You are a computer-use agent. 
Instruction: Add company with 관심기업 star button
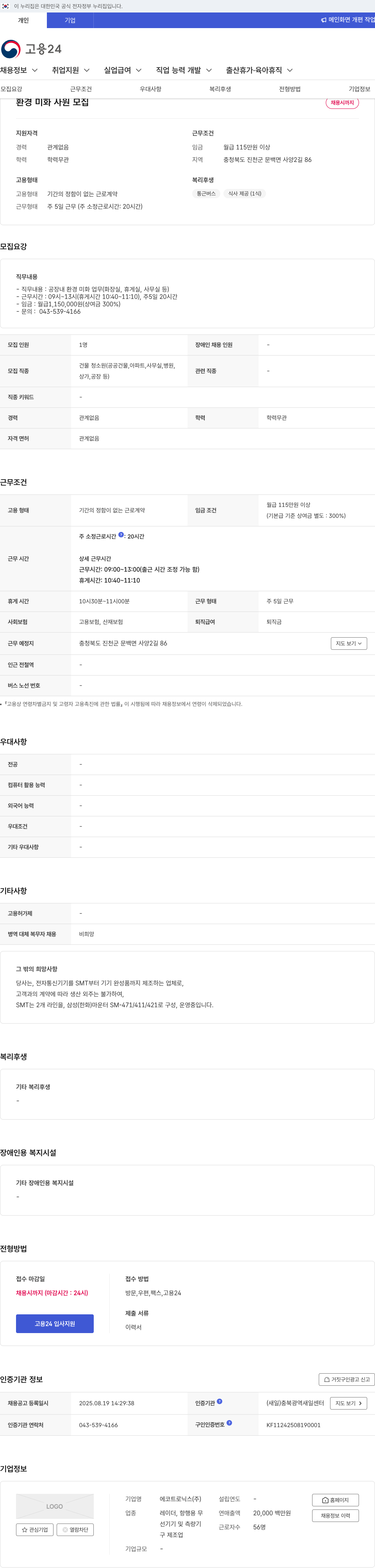pyautogui.click(x=35, y=1530)
